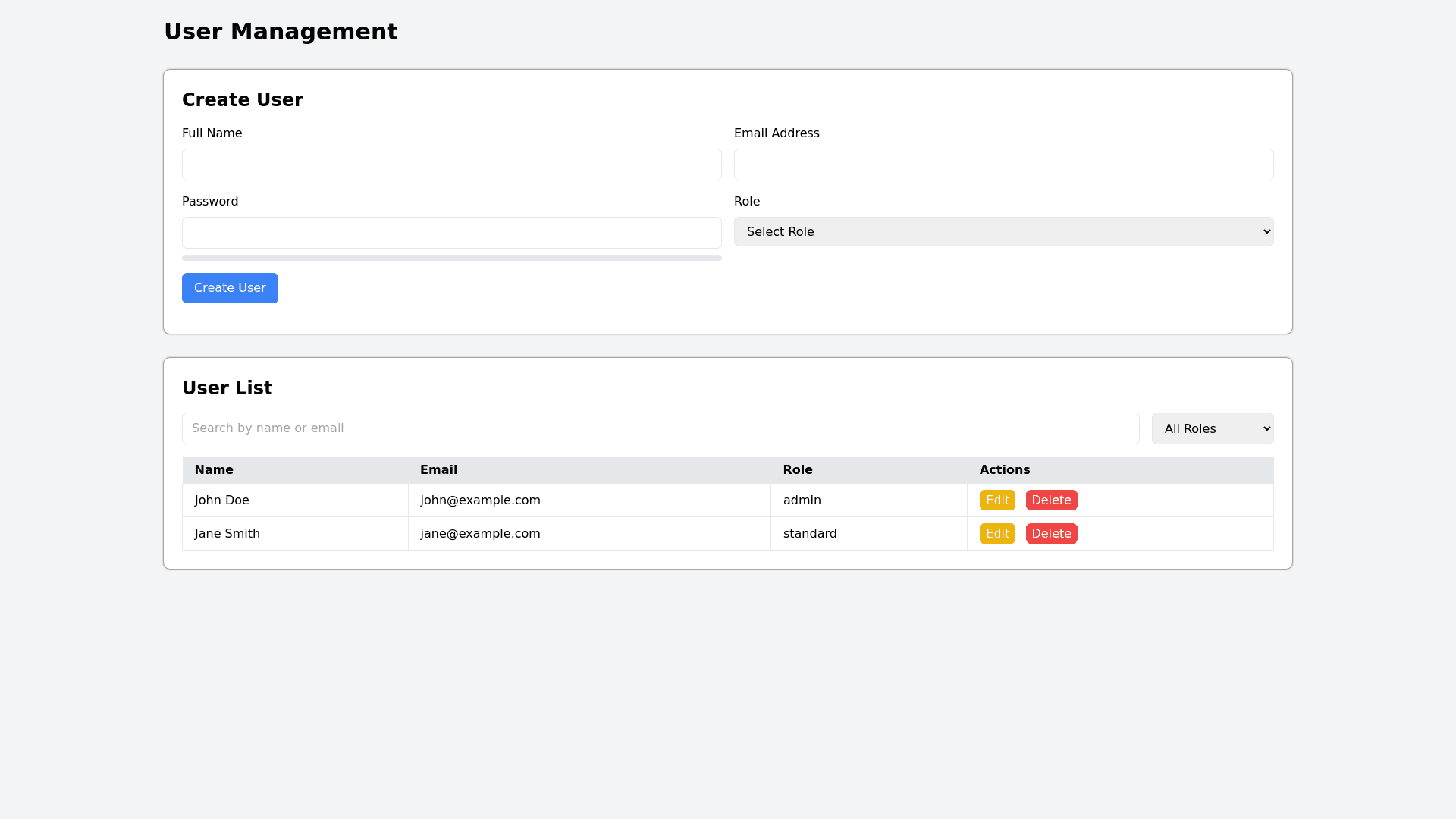Open the Select Role dropdown

1003,232
